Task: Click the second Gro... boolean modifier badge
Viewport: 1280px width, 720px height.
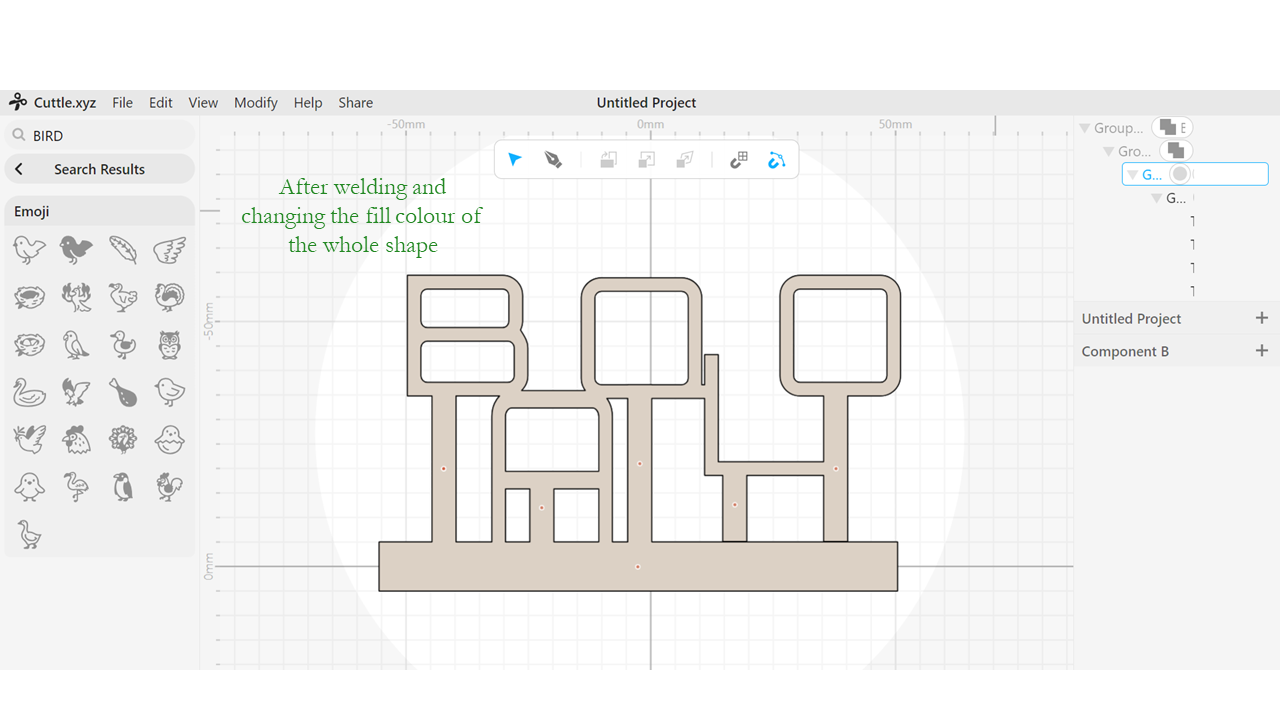Action: click(x=1176, y=150)
